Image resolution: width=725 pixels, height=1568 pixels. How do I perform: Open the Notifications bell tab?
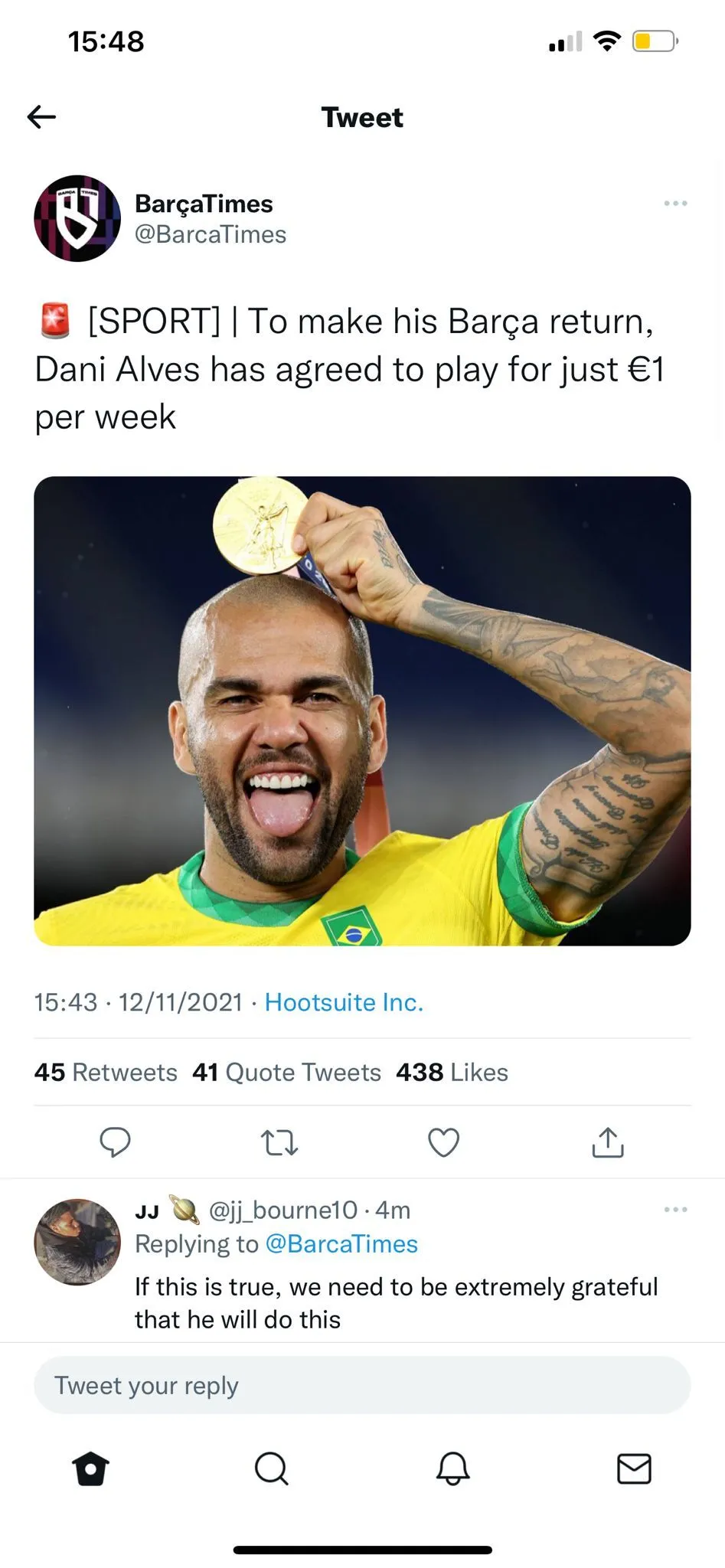pos(452,1468)
